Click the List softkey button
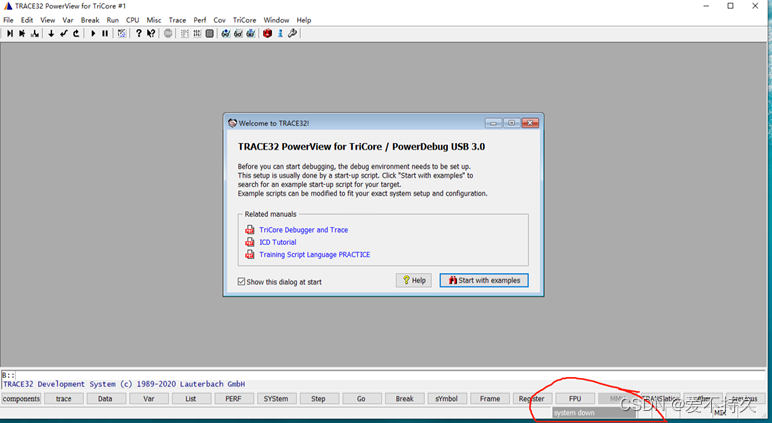 (191, 398)
